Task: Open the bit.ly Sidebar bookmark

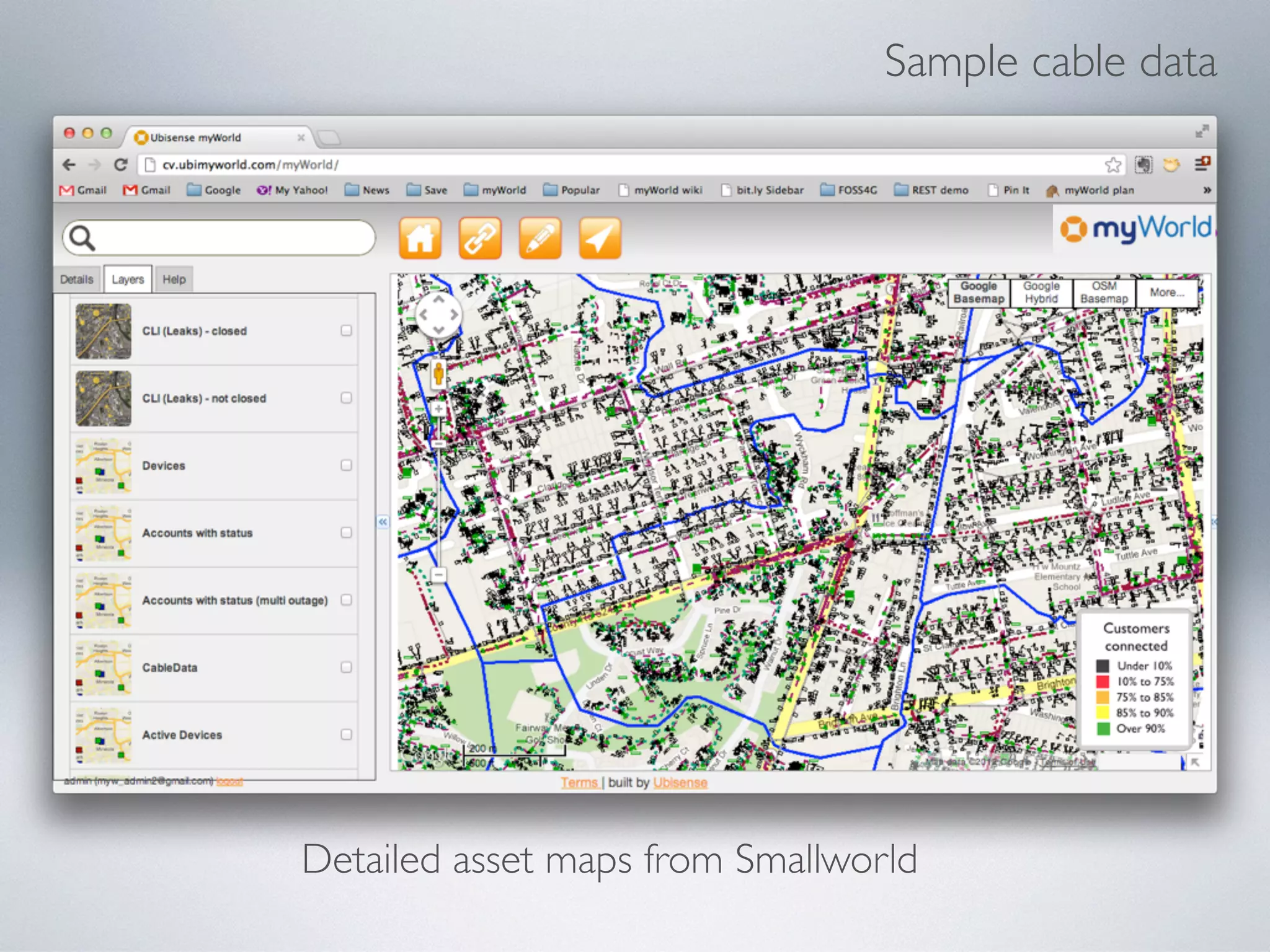Action: [x=763, y=190]
